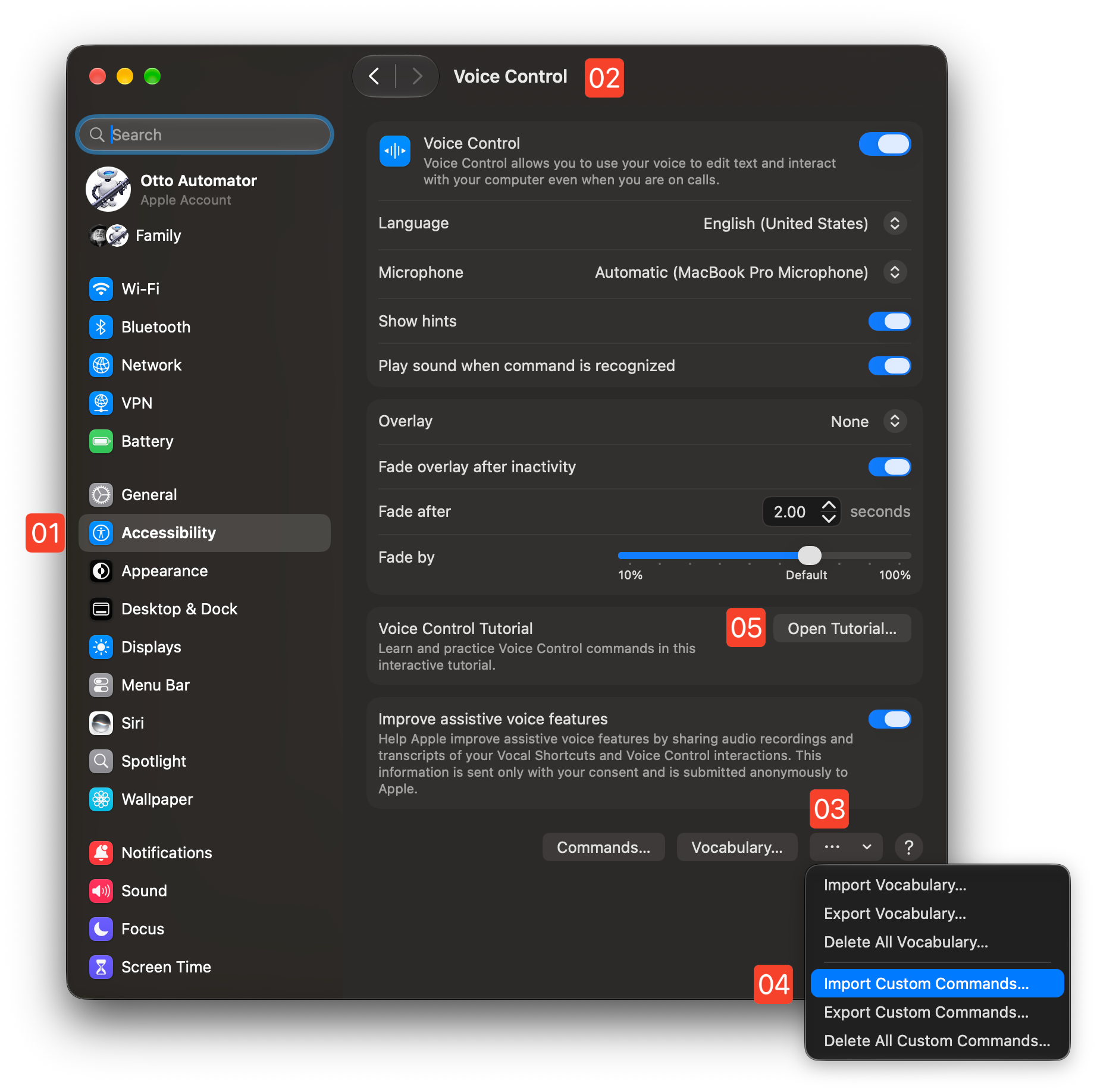Click Open Tutorial… button

[x=842, y=628]
